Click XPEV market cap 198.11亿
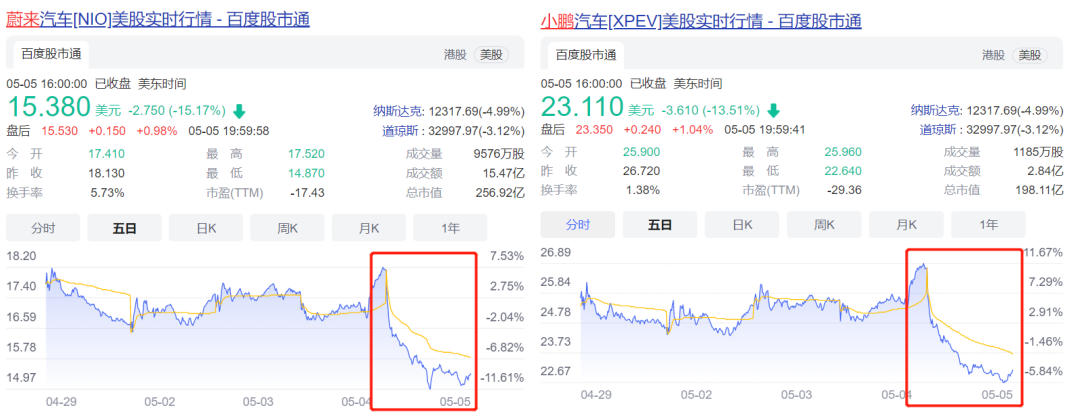Viewport: 1078px width, 420px height. pos(1039,190)
